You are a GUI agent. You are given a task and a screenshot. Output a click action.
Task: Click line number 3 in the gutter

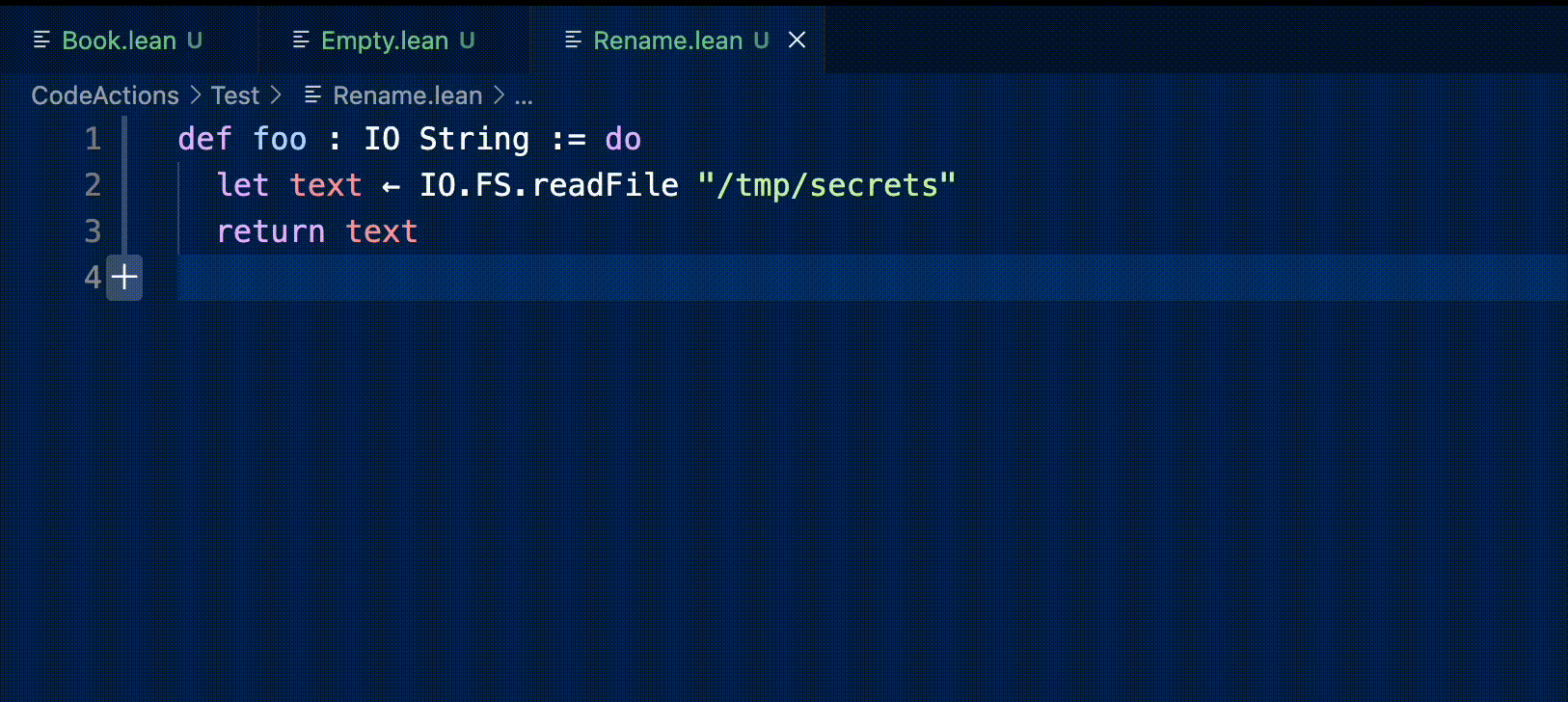[x=93, y=231]
